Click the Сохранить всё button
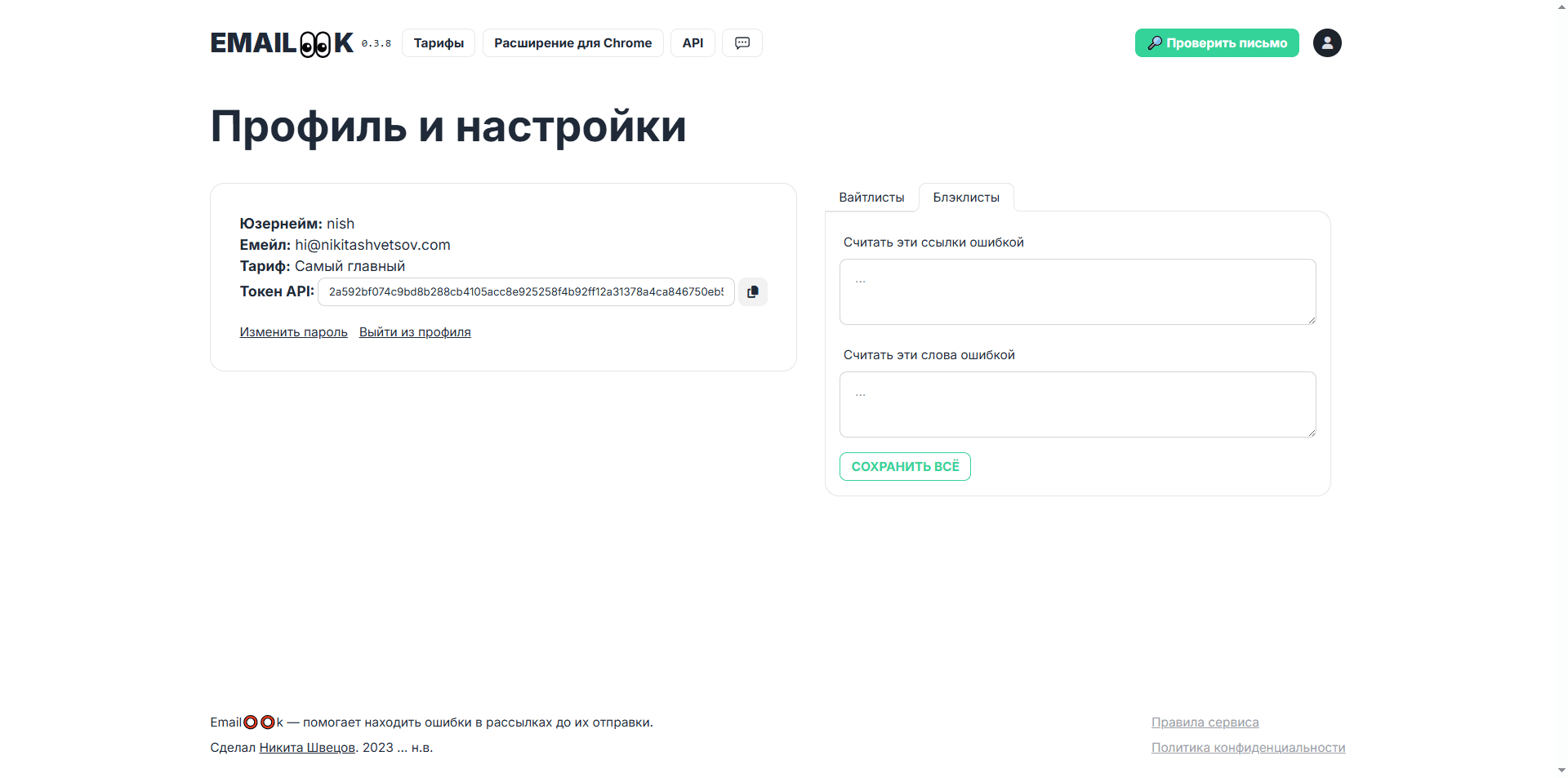 pyautogui.click(x=905, y=467)
